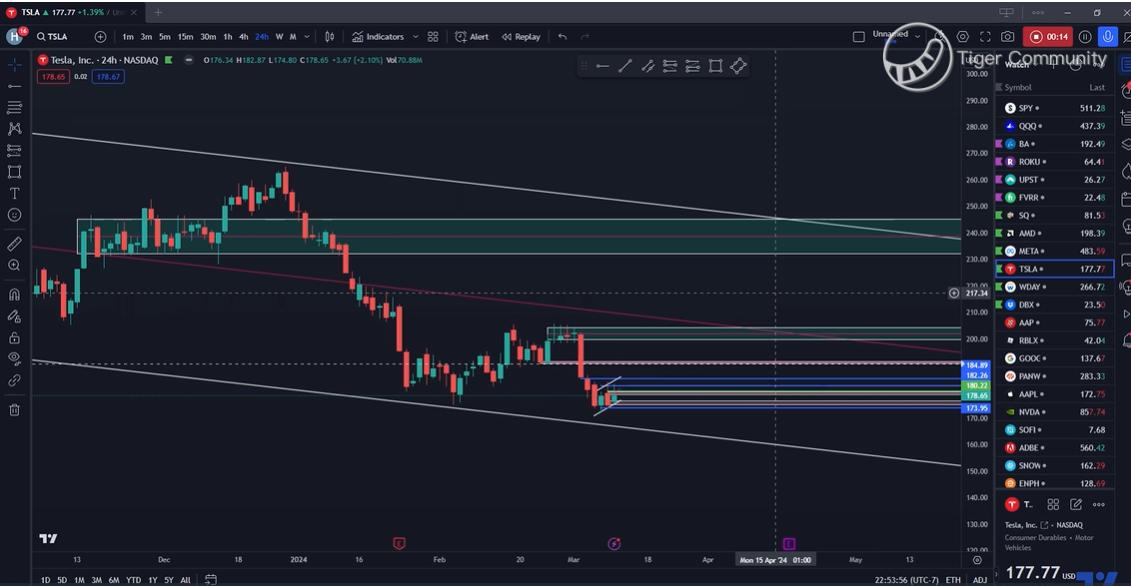Create an Alert

pos(472,37)
